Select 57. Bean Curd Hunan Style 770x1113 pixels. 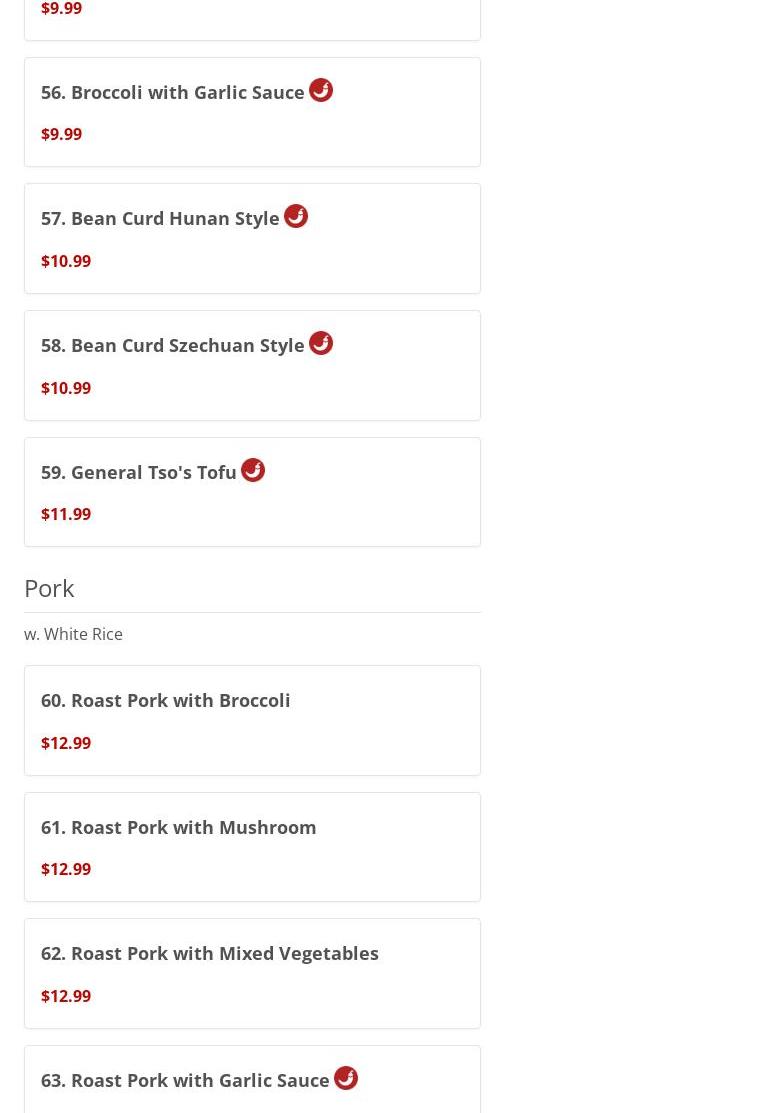click(252, 238)
